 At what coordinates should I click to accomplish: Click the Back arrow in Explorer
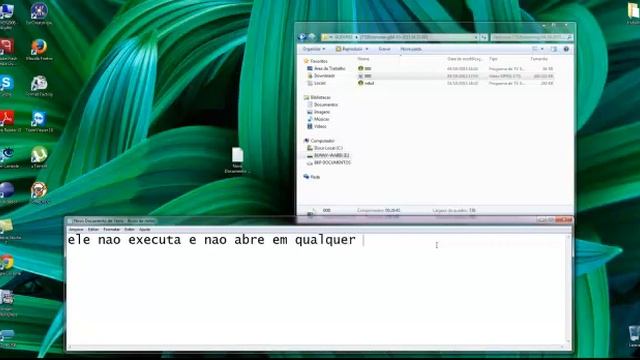pos(302,37)
